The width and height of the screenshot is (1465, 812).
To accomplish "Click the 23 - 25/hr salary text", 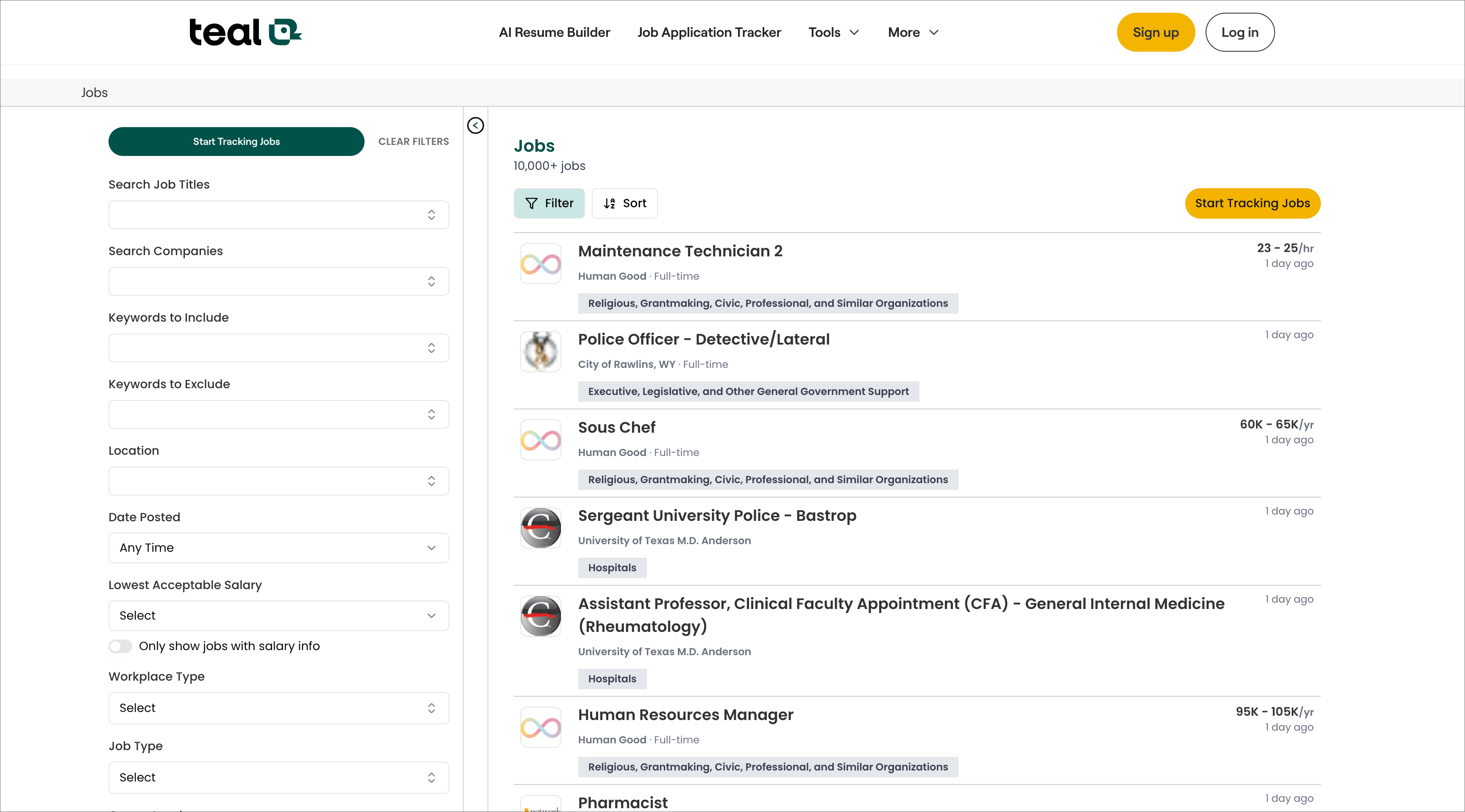I will (1285, 248).
